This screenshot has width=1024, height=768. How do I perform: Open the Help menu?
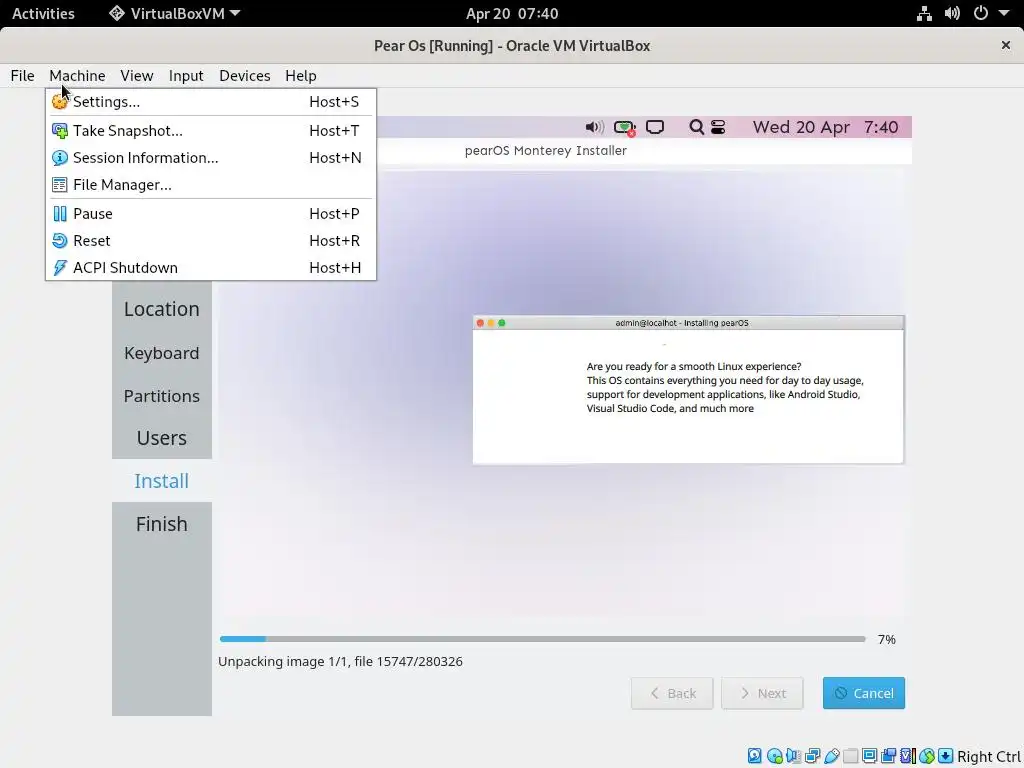click(300, 76)
